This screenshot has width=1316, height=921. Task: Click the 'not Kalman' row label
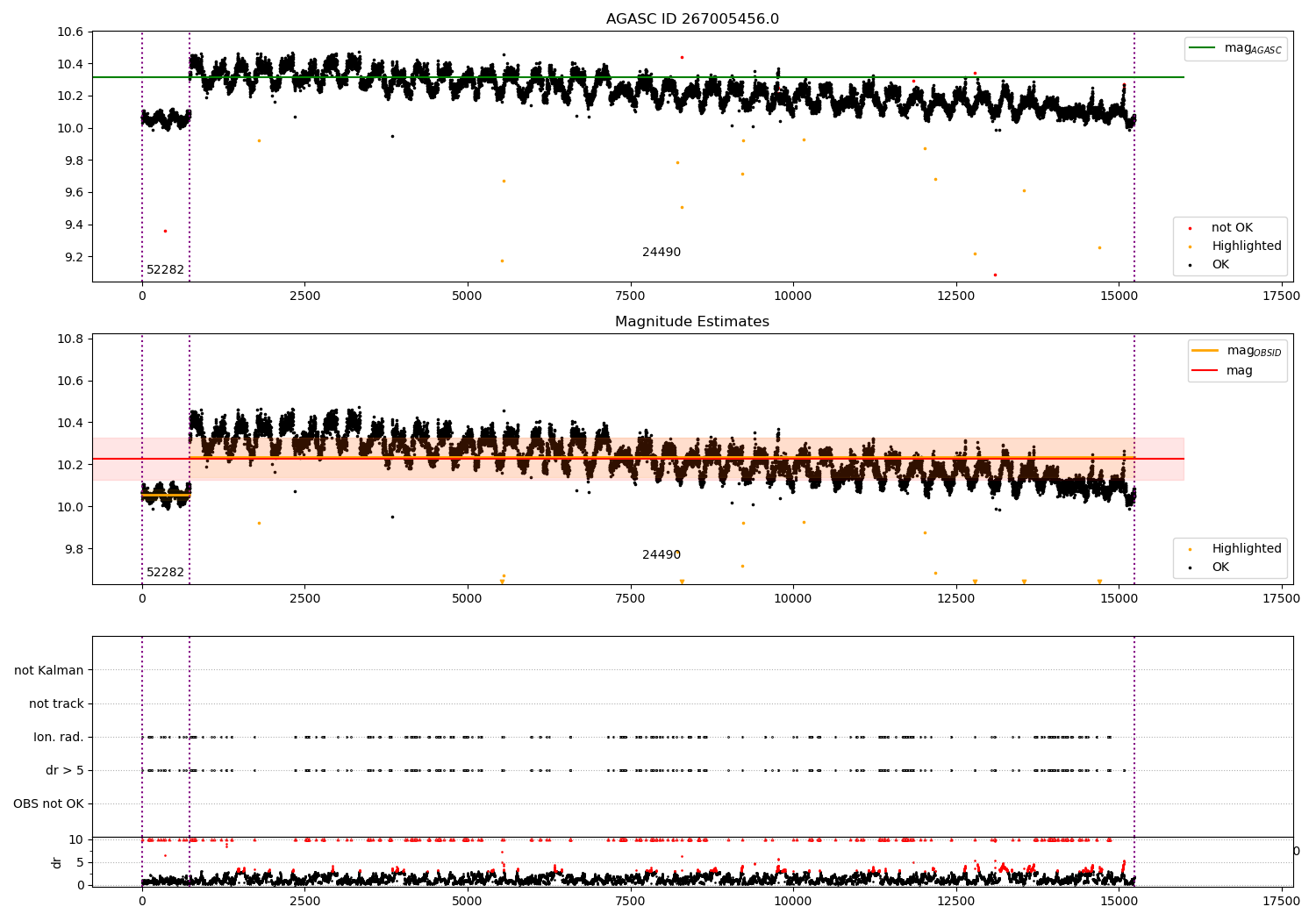[x=49, y=670]
